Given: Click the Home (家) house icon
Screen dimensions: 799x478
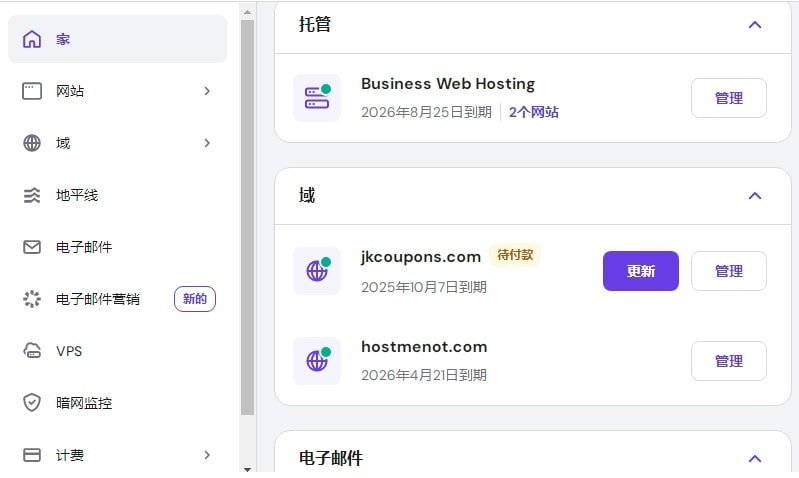Looking at the screenshot, I should coord(32,39).
